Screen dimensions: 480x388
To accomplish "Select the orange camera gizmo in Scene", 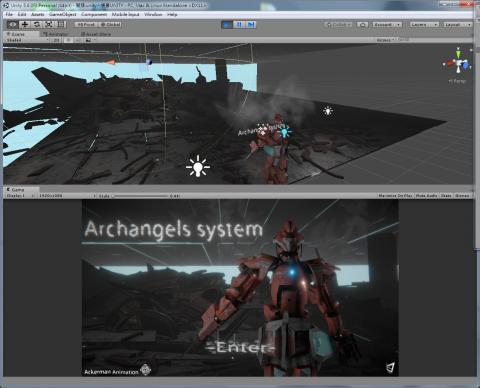I will coord(111,62).
